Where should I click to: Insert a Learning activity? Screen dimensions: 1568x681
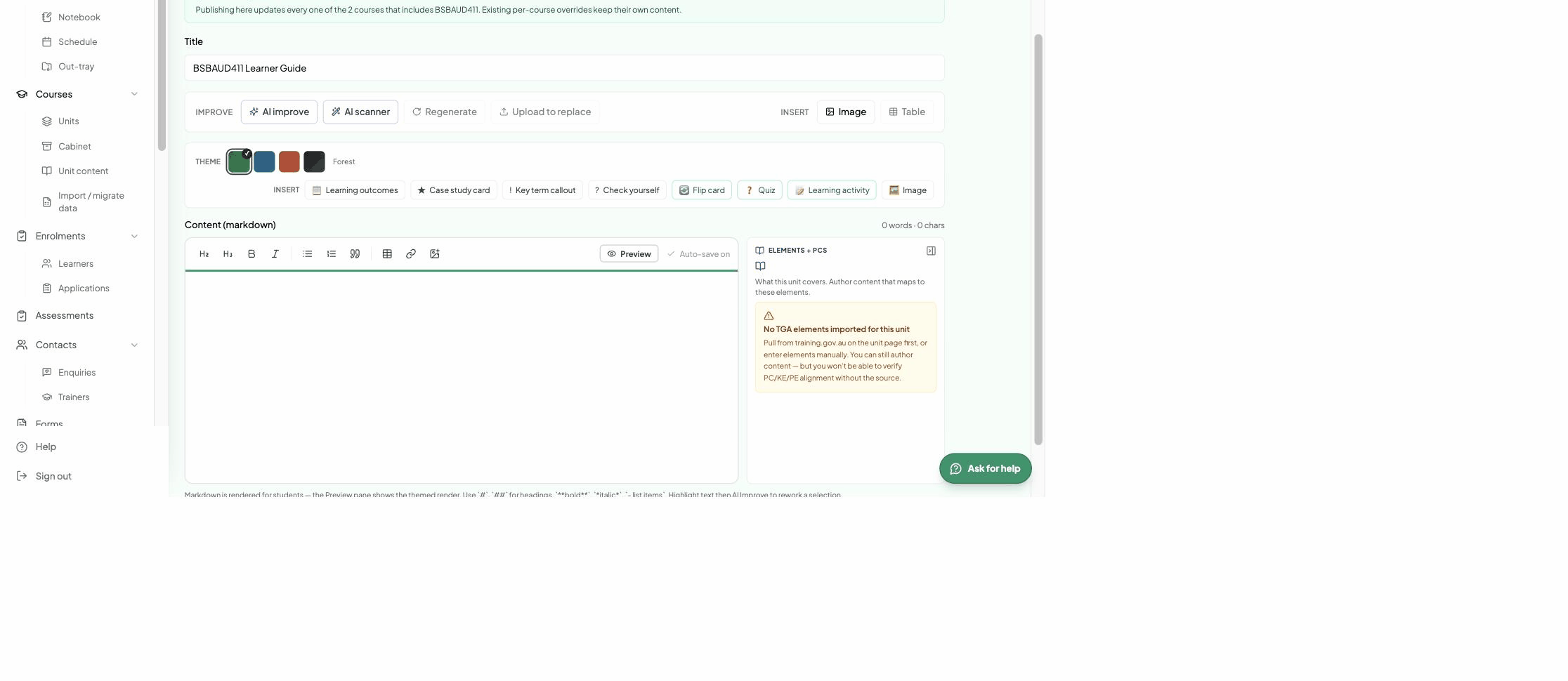(832, 190)
